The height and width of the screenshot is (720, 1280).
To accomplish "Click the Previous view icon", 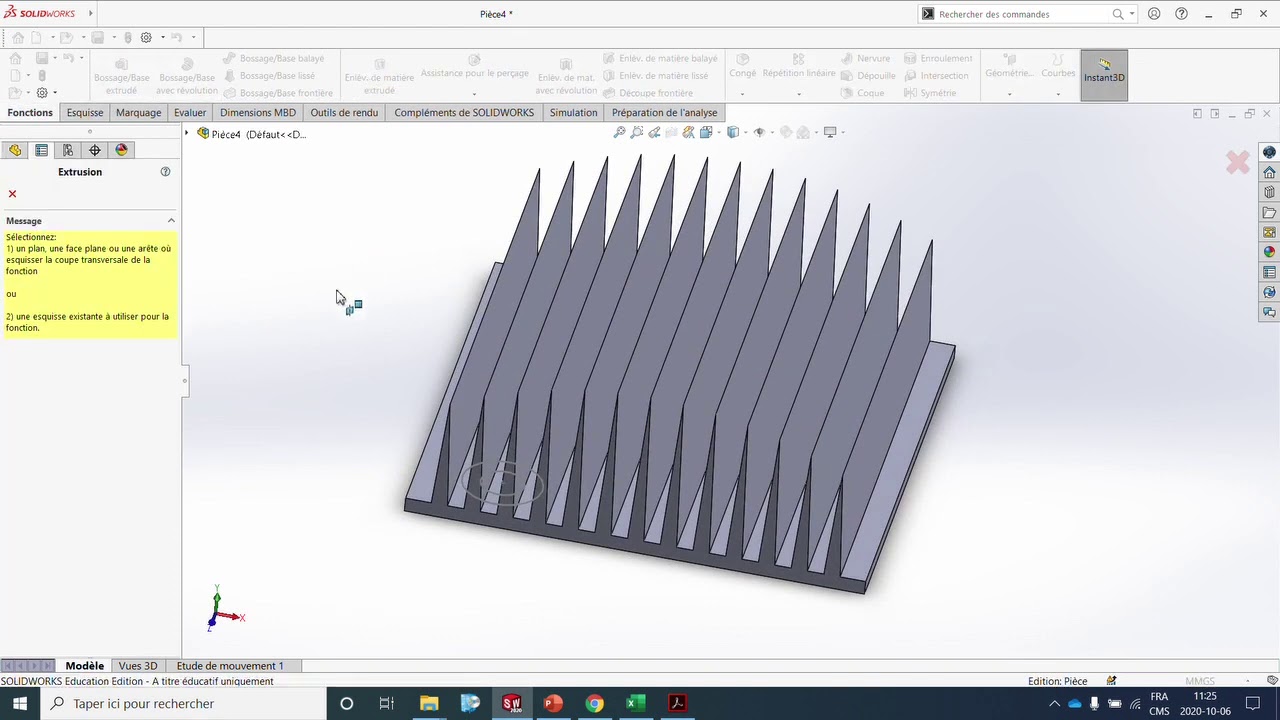I will point(654,132).
